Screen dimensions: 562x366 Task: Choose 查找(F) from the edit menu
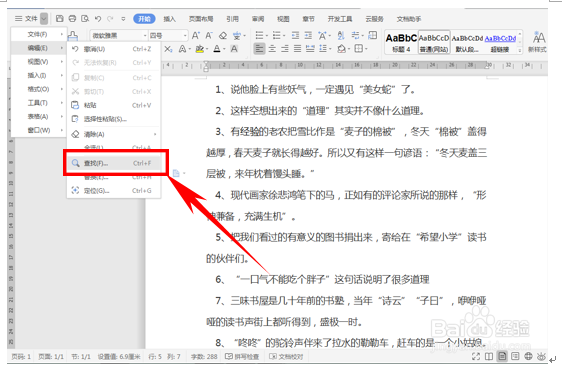coord(114,163)
